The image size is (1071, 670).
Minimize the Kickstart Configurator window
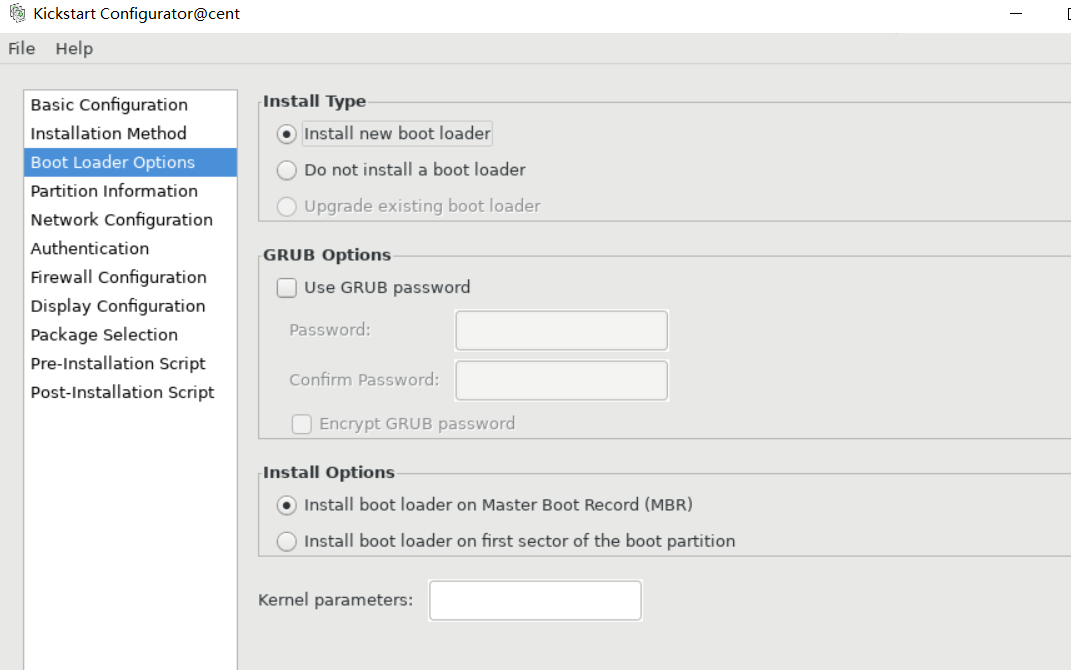1016,14
